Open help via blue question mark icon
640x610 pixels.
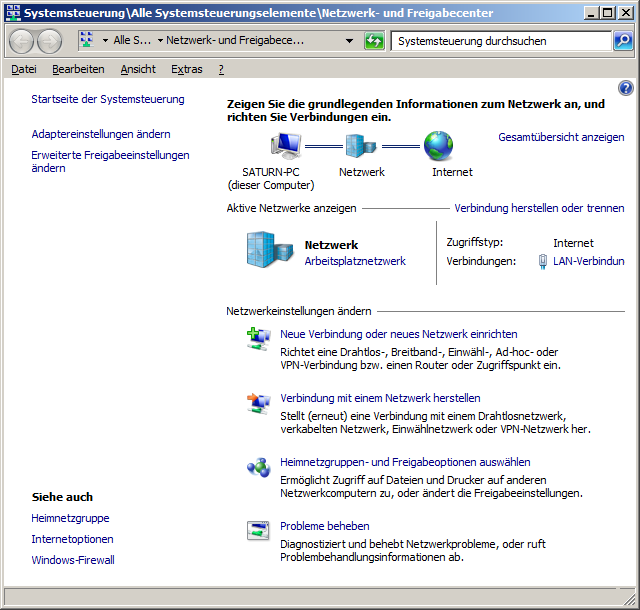(625, 88)
